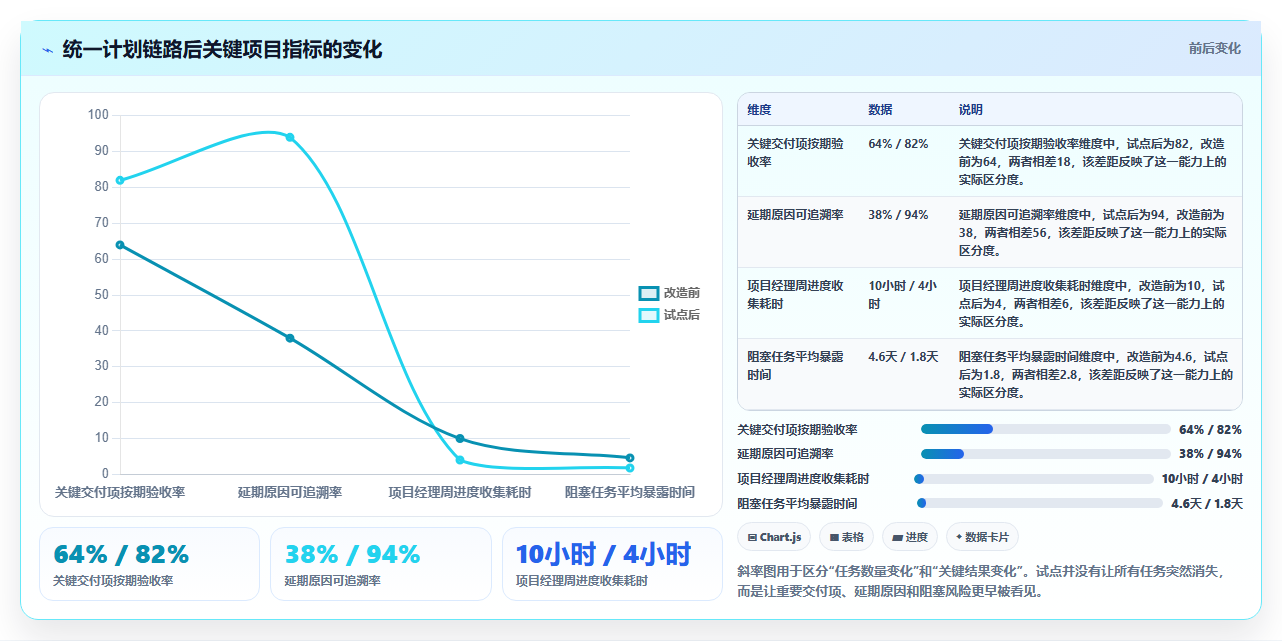The width and height of the screenshot is (1282, 641).
Task: Click 关键交付项按期验收率 in table's 维度 column
Action: (x=795, y=152)
